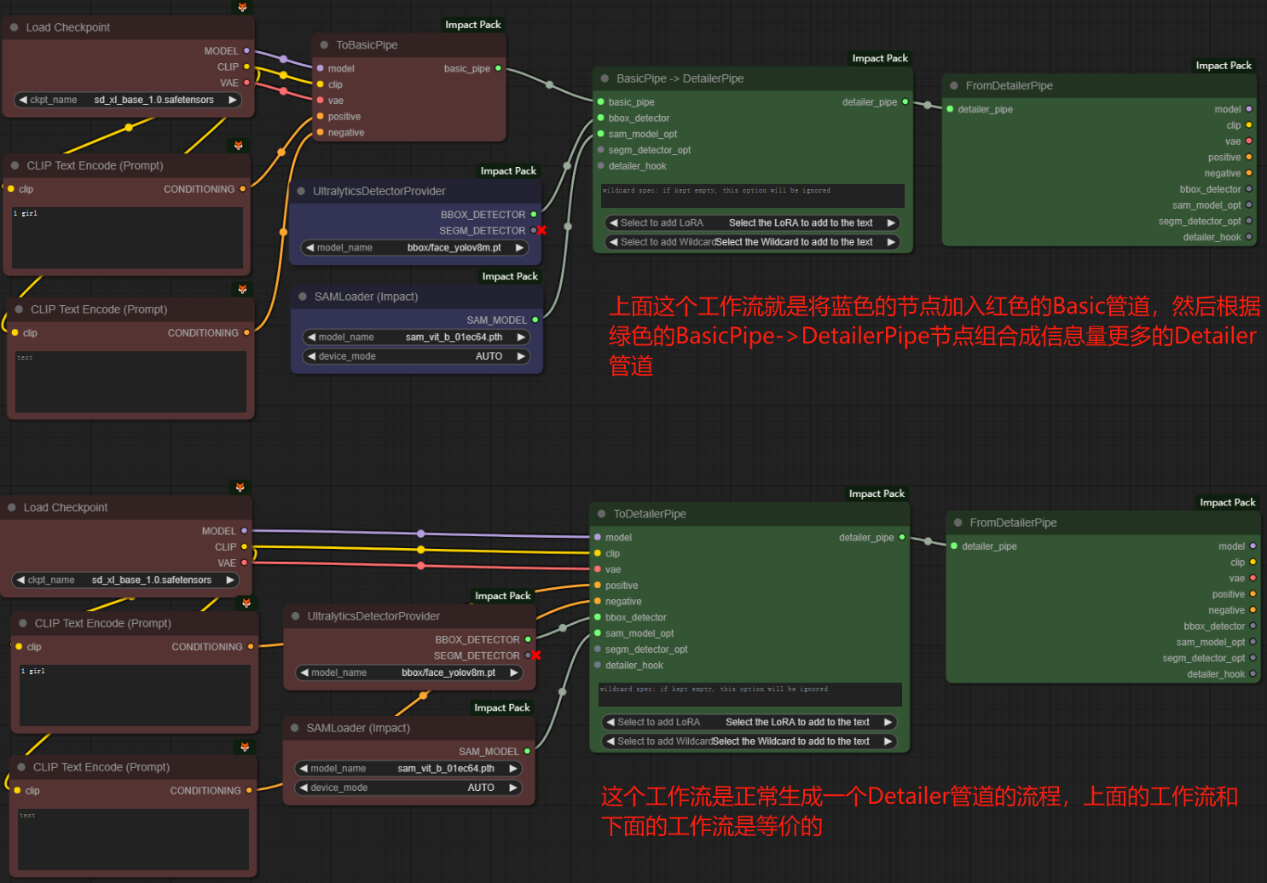Click the basic_pipe output slot on ToBasicPipe

coord(498,69)
